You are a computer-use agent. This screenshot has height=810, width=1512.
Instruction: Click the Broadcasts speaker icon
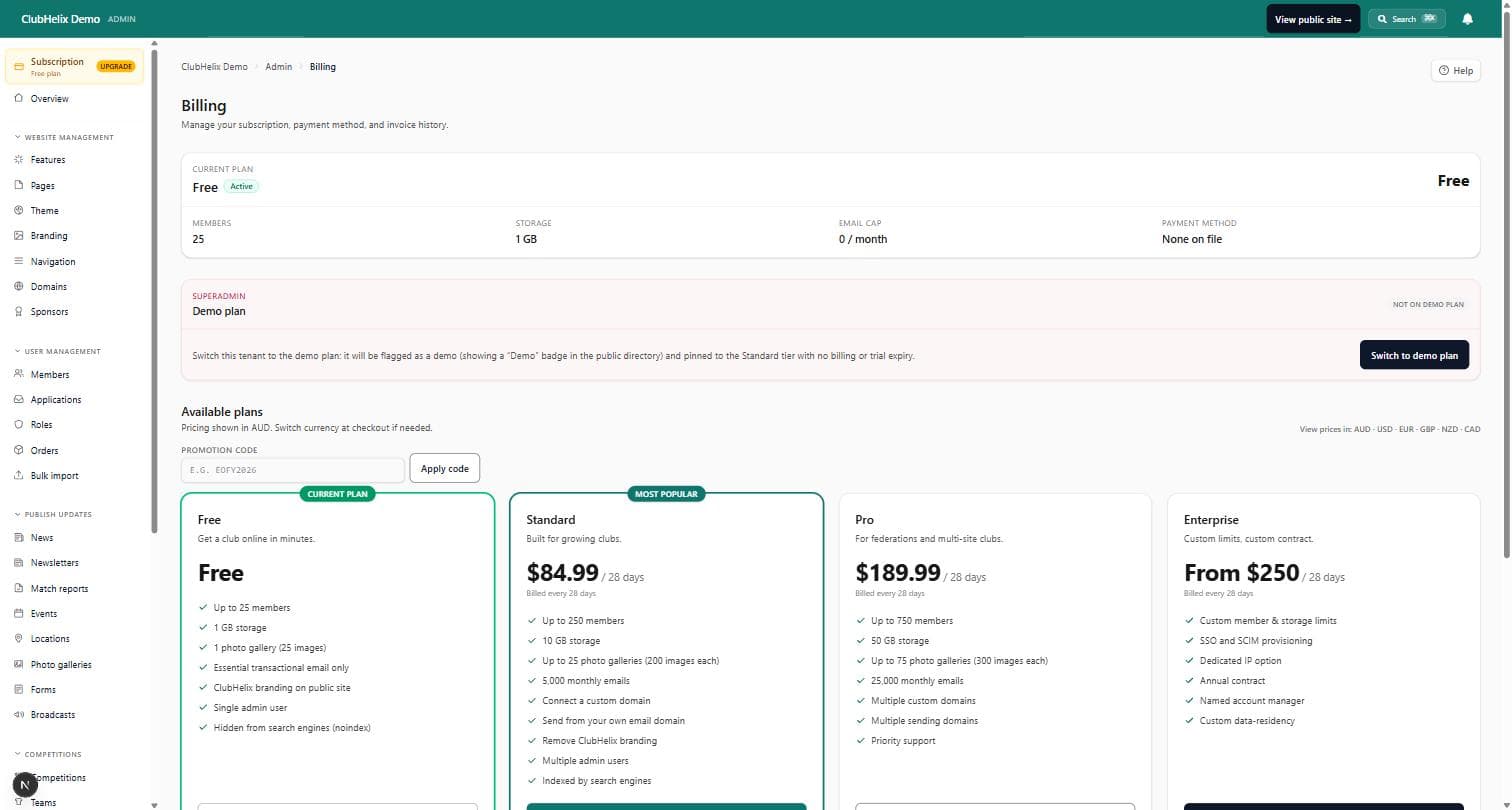pyautogui.click(x=19, y=714)
